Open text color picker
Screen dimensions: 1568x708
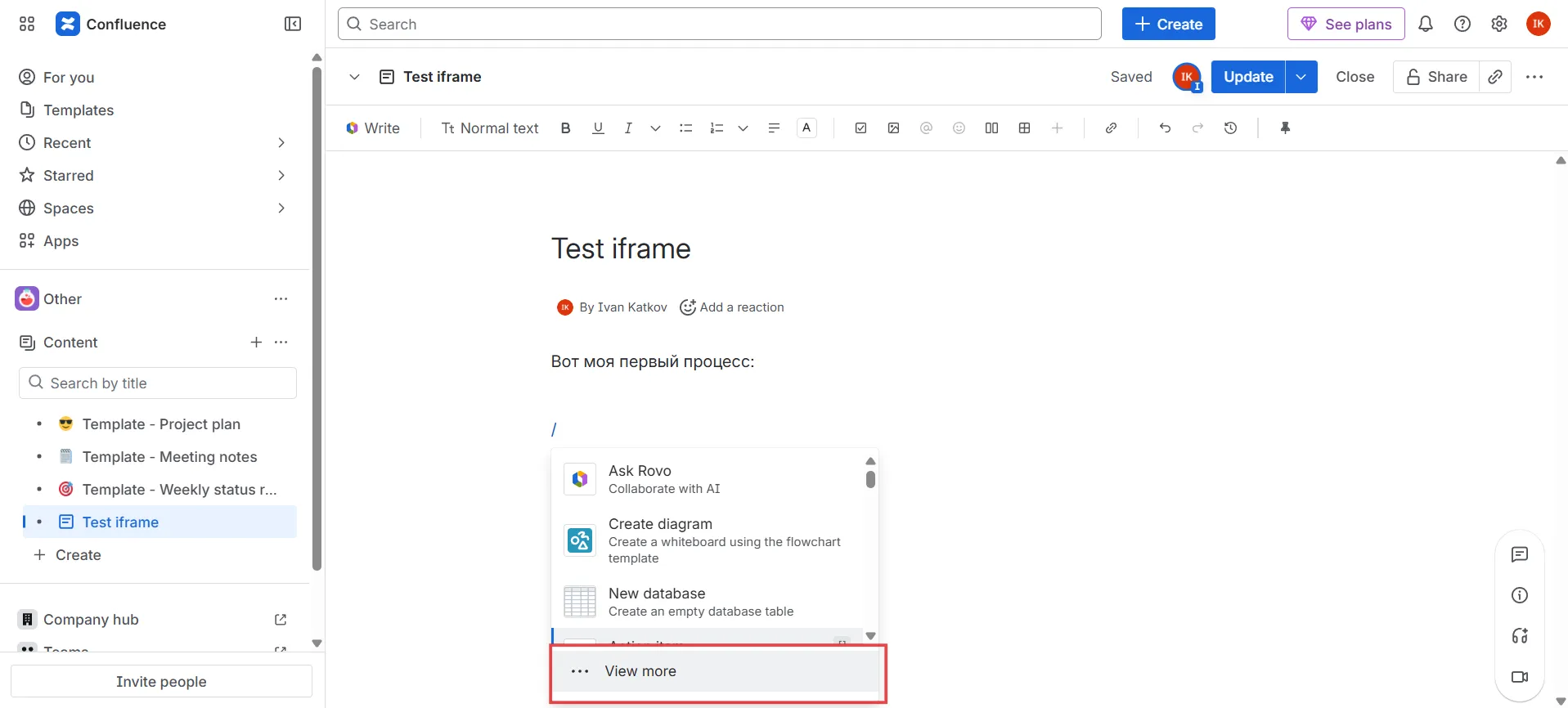point(806,128)
